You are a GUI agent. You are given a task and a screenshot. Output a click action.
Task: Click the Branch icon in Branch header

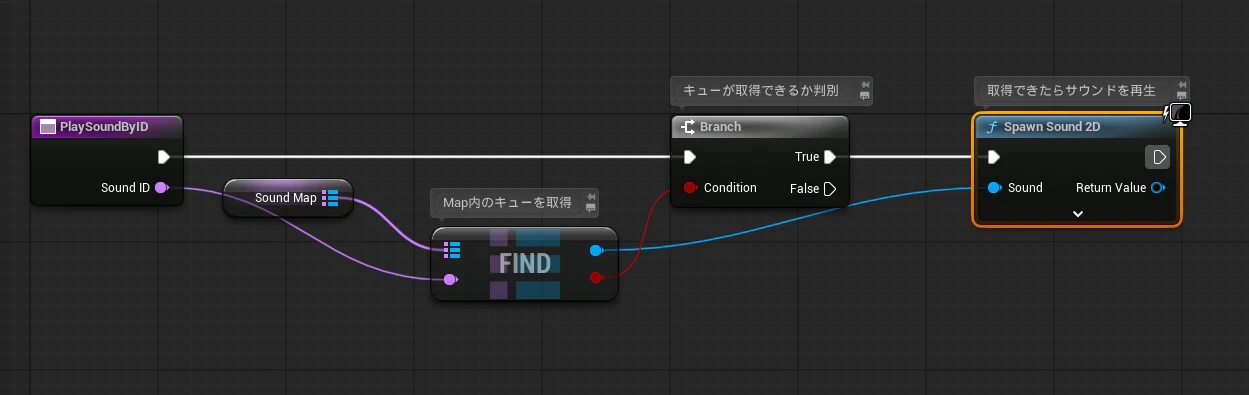tap(687, 127)
